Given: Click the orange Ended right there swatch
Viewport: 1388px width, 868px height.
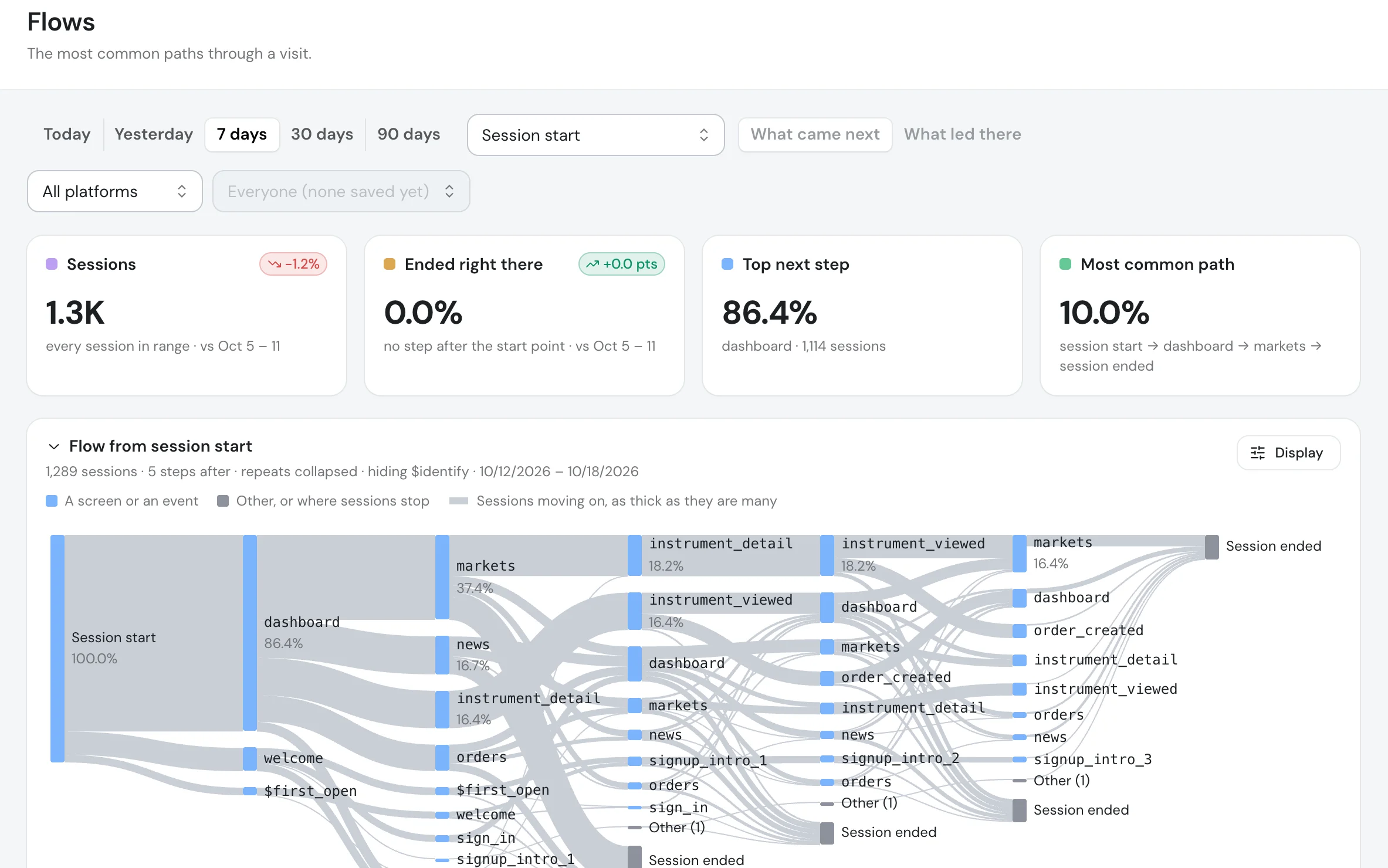Looking at the screenshot, I should [x=390, y=264].
